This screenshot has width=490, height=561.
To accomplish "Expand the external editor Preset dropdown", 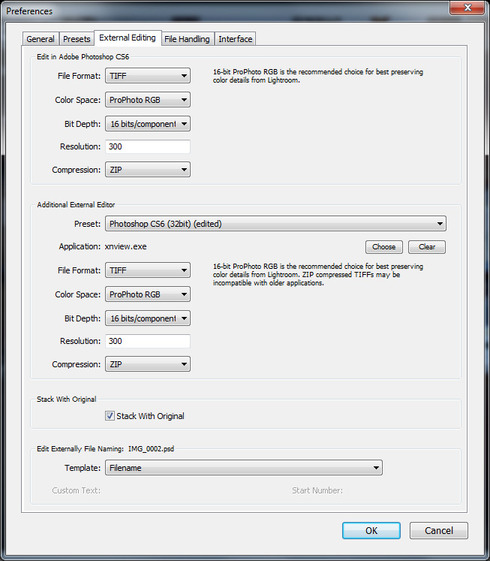I will pos(276,224).
